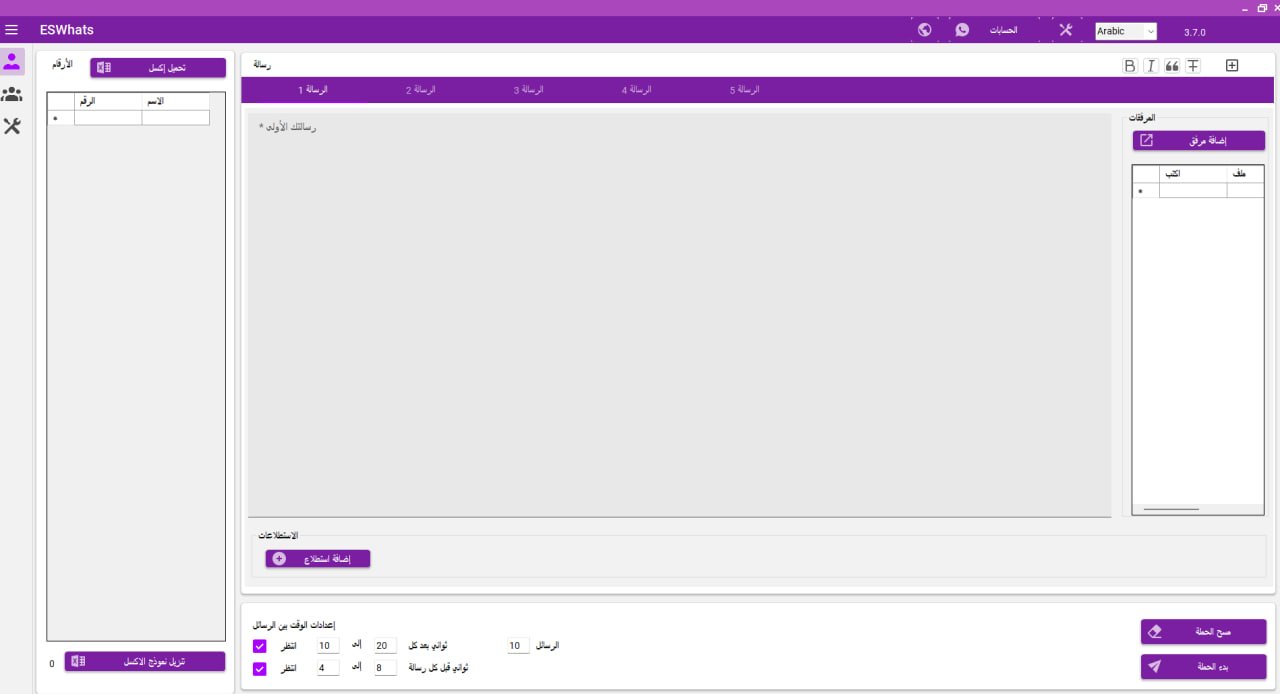Click the تحميل إكسل upload button

pyautogui.click(x=158, y=67)
